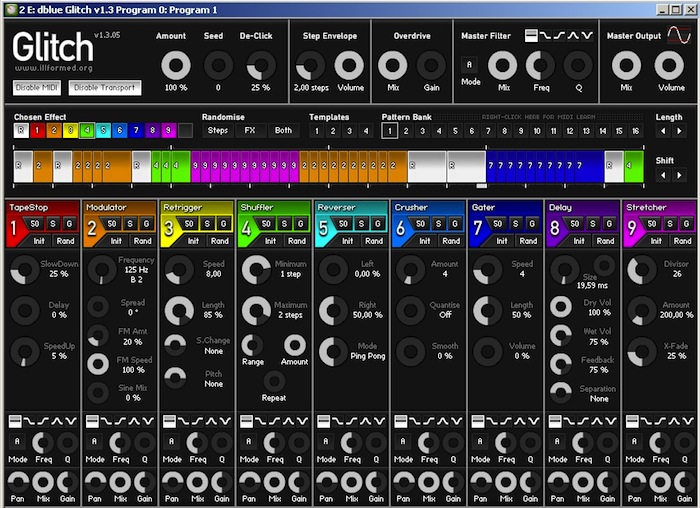Screen dimensions: 700x508
Task: Click Crusher Quantise knob
Action: [410, 310]
